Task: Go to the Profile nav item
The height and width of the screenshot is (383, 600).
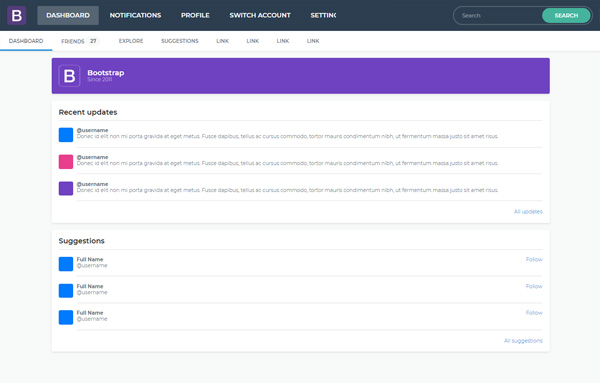Action: coord(195,15)
